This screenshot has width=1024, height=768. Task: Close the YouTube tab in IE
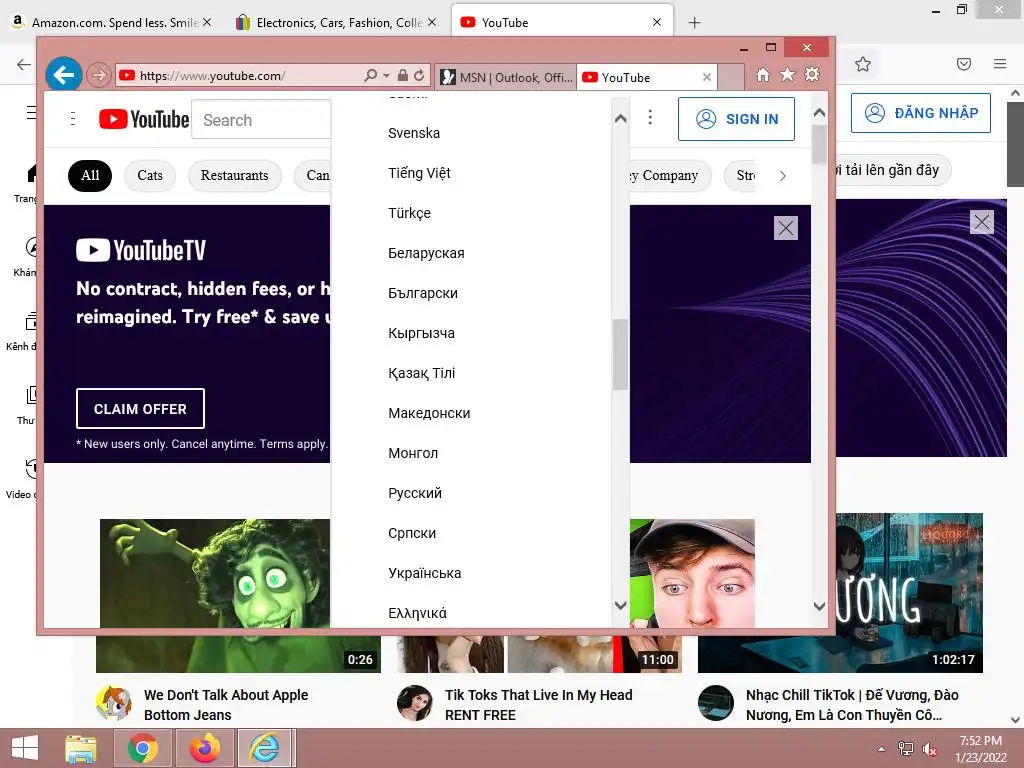pos(707,77)
